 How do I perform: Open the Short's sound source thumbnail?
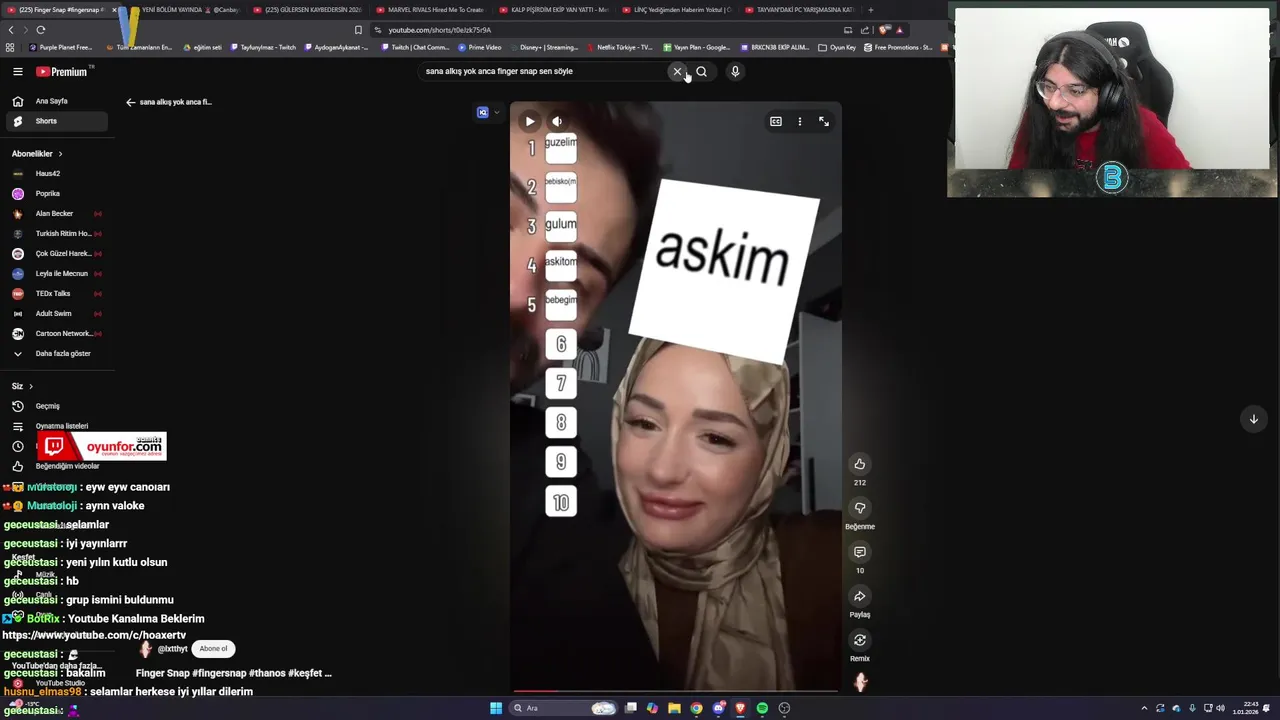tap(860, 683)
